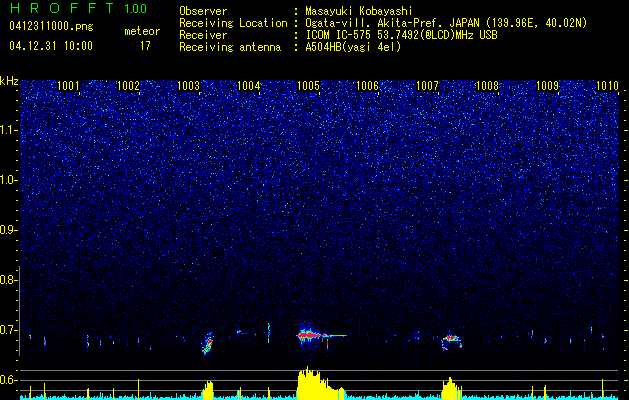
Task: Click the 1007 time marker
Action: [428, 86]
